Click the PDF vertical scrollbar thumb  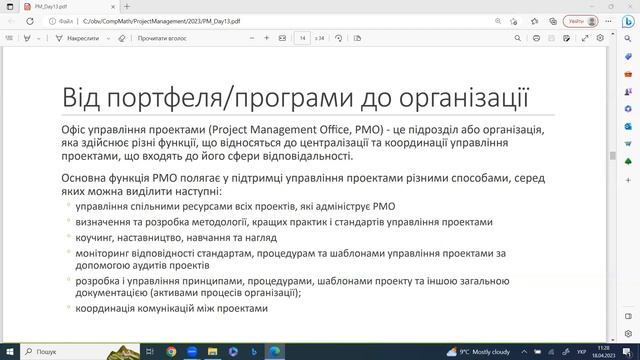[x=613, y=156]
